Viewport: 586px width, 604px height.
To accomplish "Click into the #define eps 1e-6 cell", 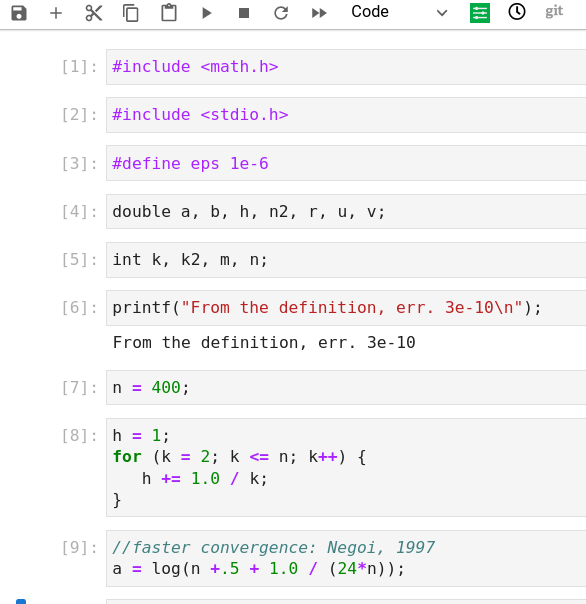I will [x=346, y=163].
